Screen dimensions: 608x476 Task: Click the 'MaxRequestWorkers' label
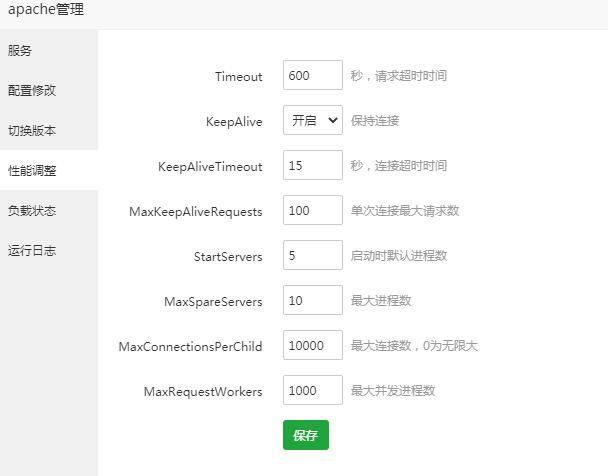[203, 391]
